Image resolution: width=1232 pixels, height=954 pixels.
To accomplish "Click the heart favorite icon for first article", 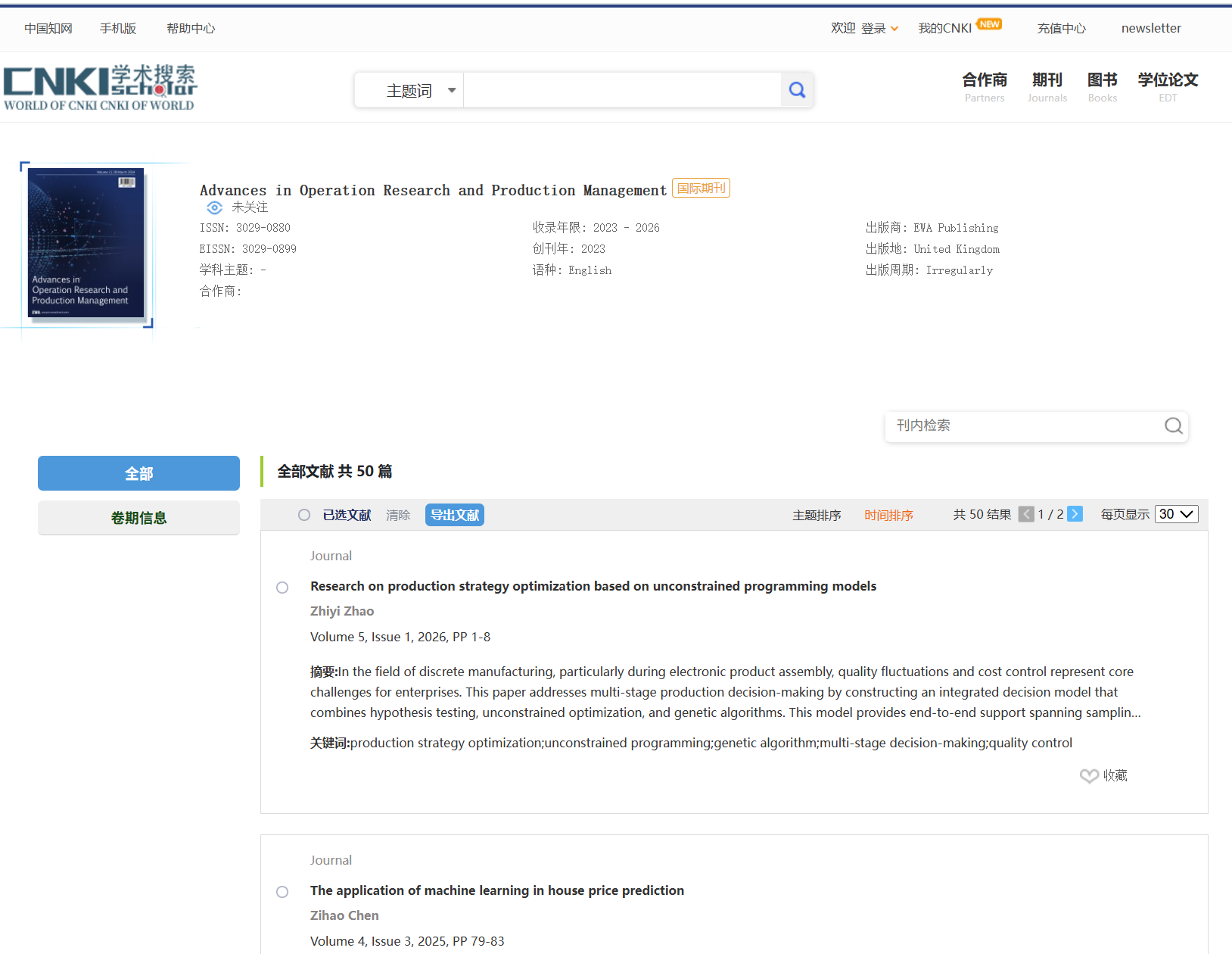I will click(x=1089, y=776).
